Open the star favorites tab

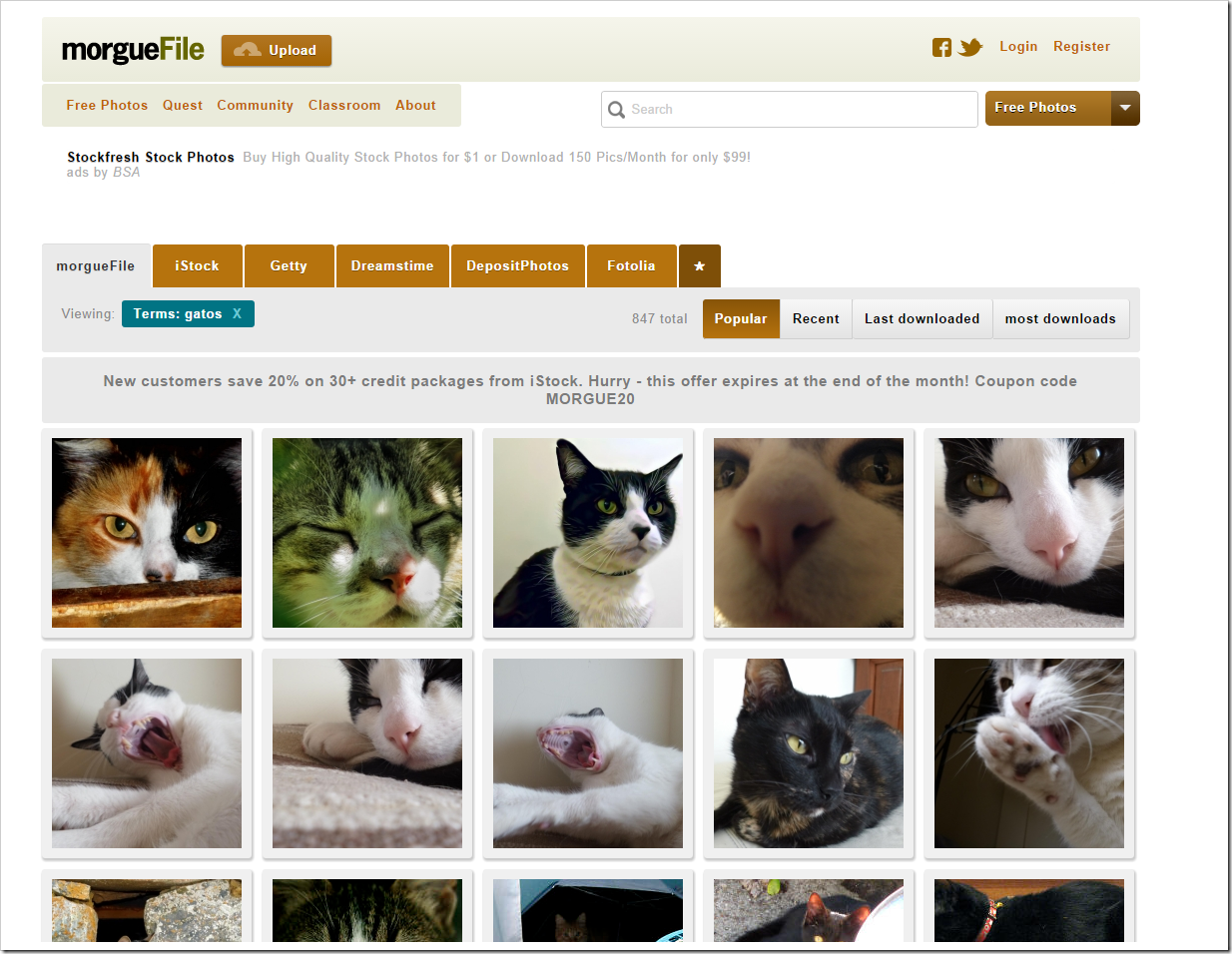click(x=699, y=266)
